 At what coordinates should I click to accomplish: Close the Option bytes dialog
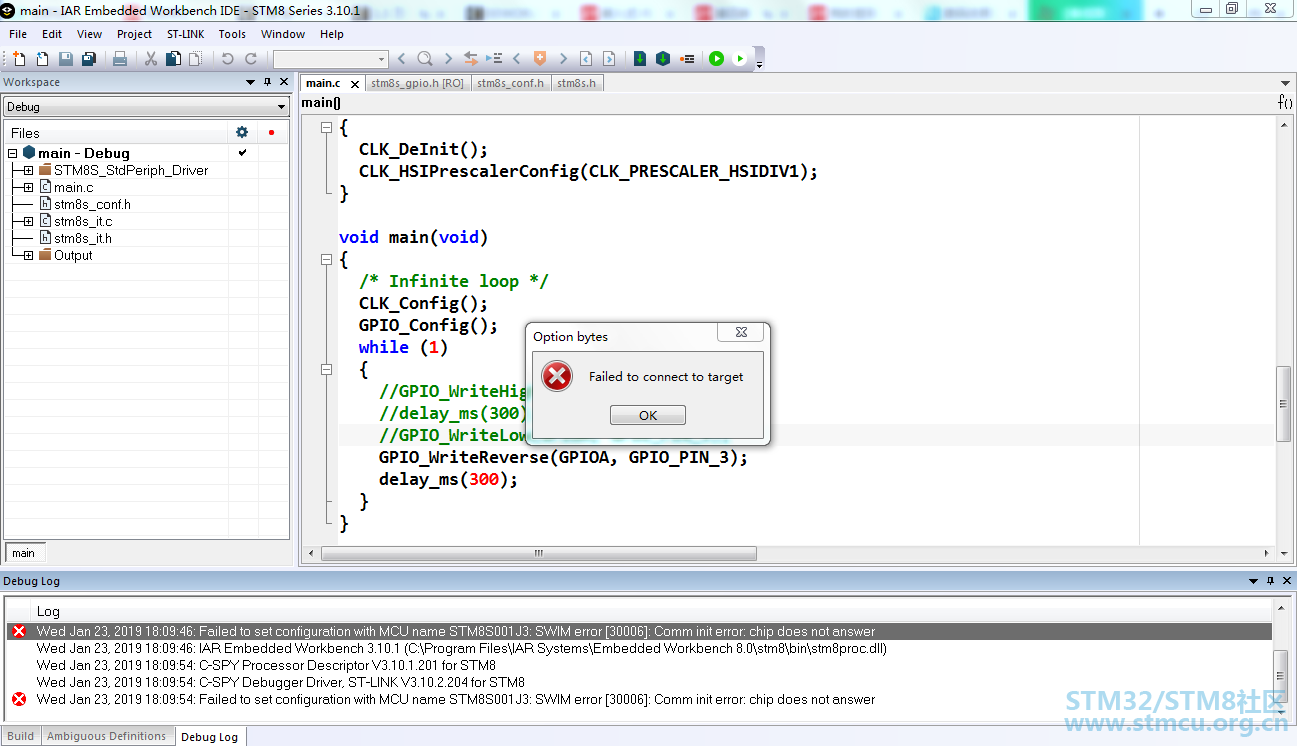tap(742, 332)
